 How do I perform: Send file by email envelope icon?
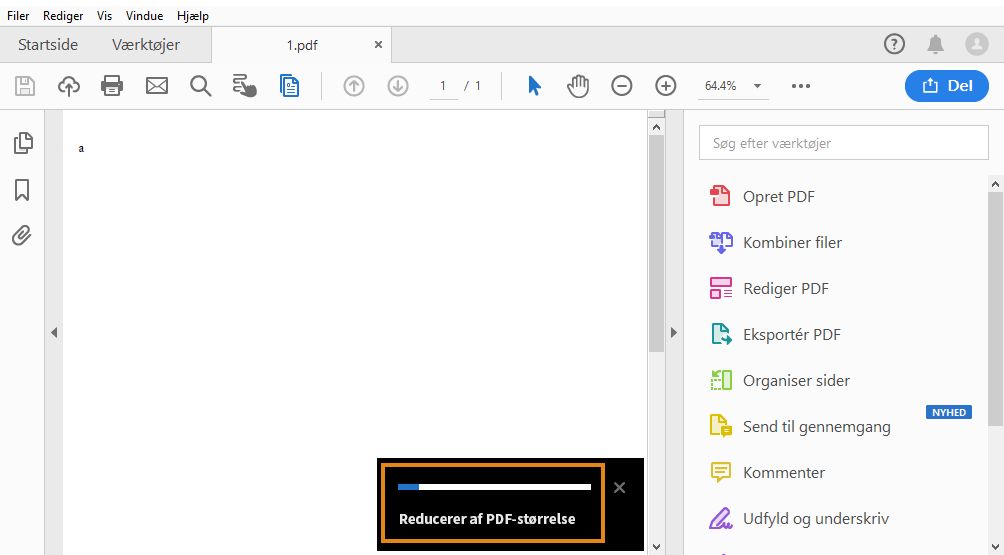(157, 86)
